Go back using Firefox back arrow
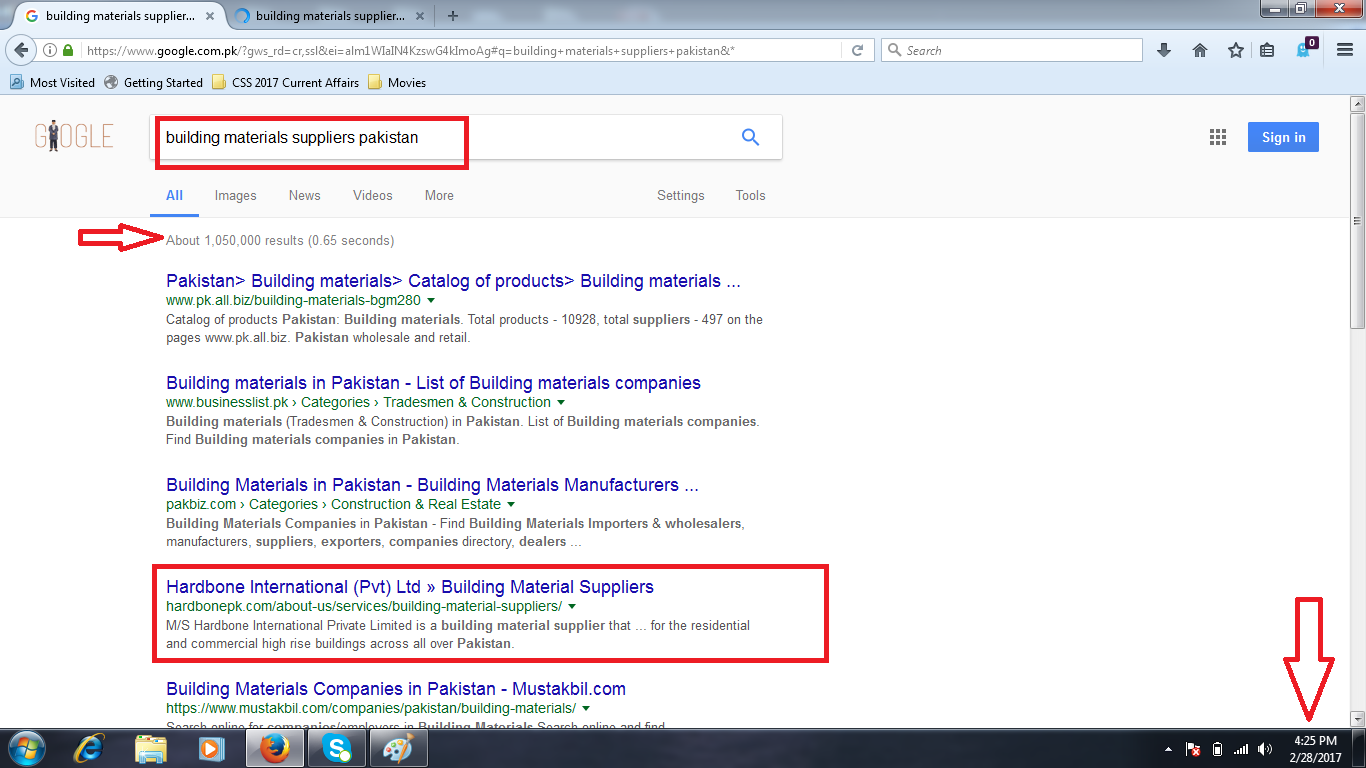This screenshot has height=768, width=1366. tap(21, 50)
